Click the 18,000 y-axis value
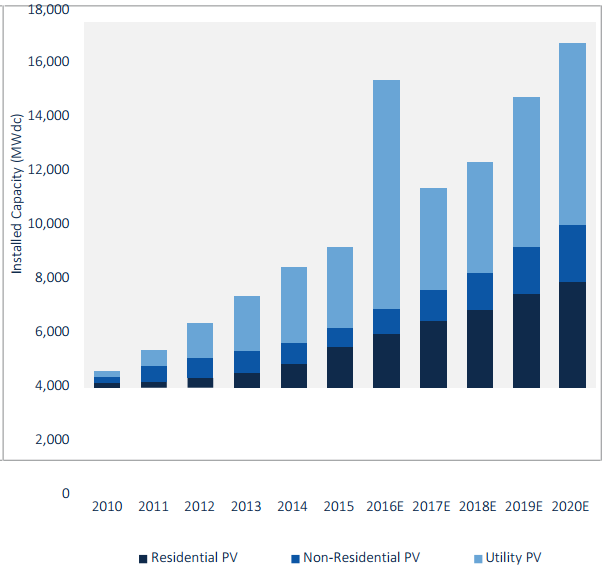605x577 pixels. (x=48, y=10)
